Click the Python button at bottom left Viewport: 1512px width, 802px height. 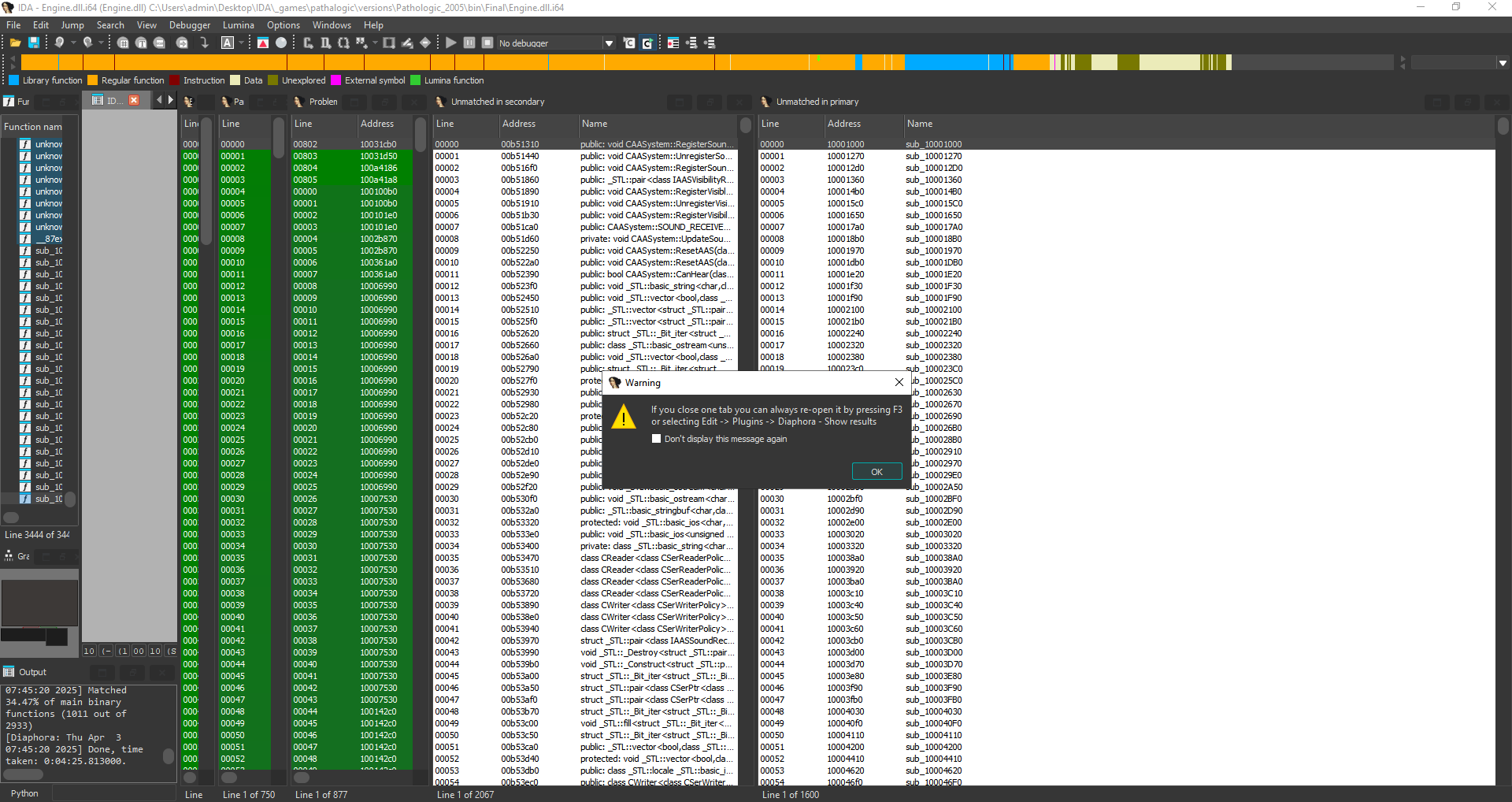(x=24, y=793)
